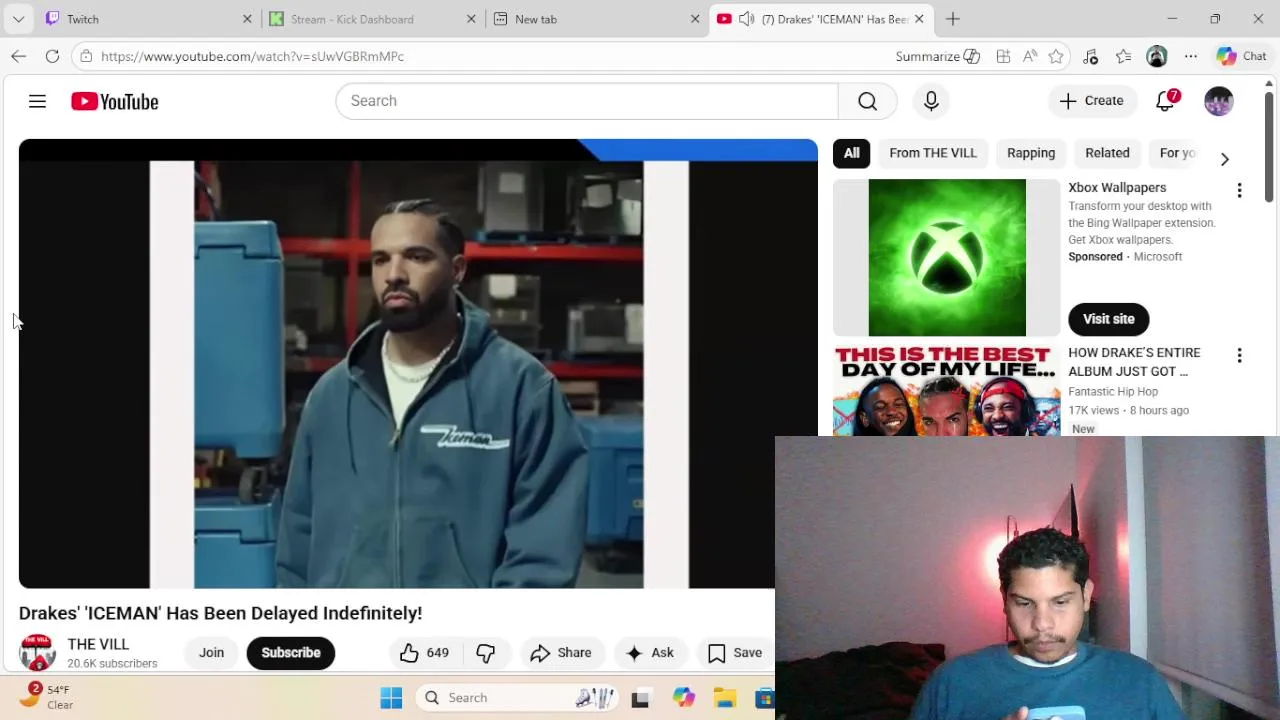Image resolution: width=1280 pixels, height=720 pixels.
Task: Open Copilot Chat in the Edge toolbar
Action: click(x=1242, y=56)
